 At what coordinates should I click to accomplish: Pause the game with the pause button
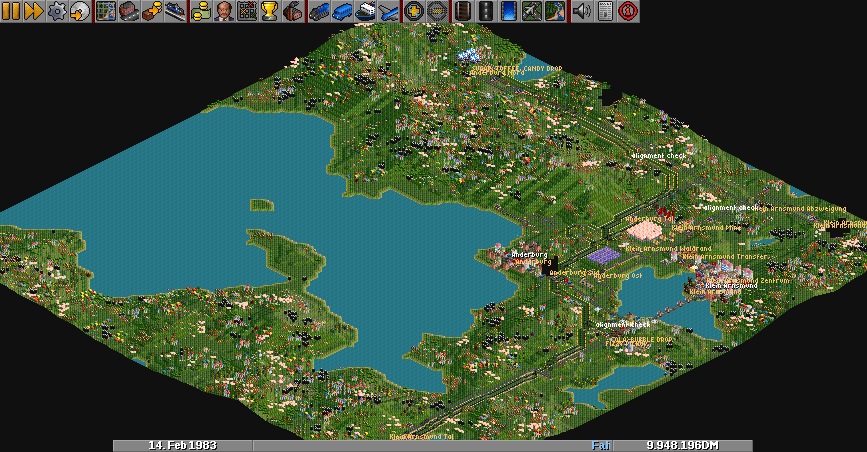pos(11,11)
